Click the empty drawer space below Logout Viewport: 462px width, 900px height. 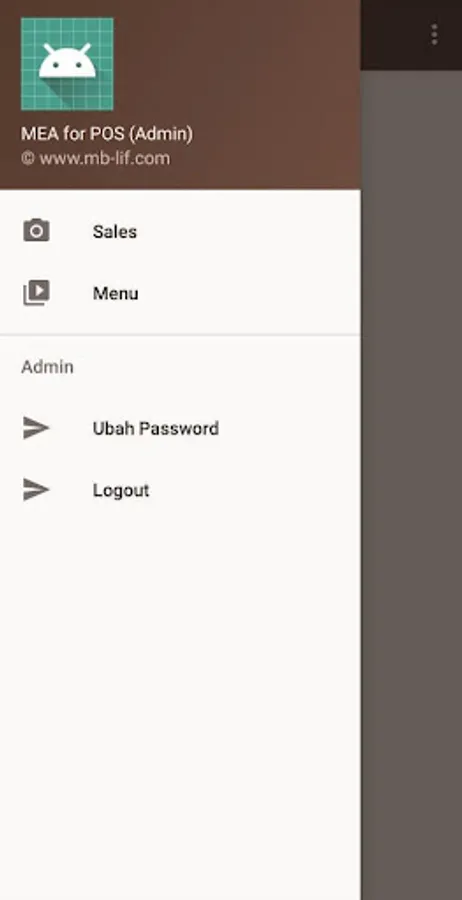click(x=180, y=706)
